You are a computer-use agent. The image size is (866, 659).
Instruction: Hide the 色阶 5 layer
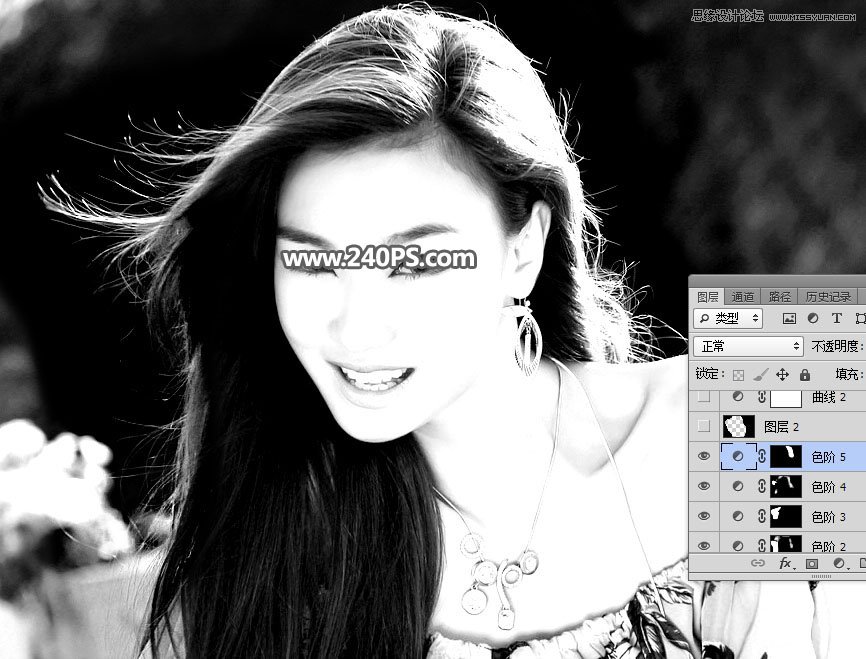pos(704,456)
